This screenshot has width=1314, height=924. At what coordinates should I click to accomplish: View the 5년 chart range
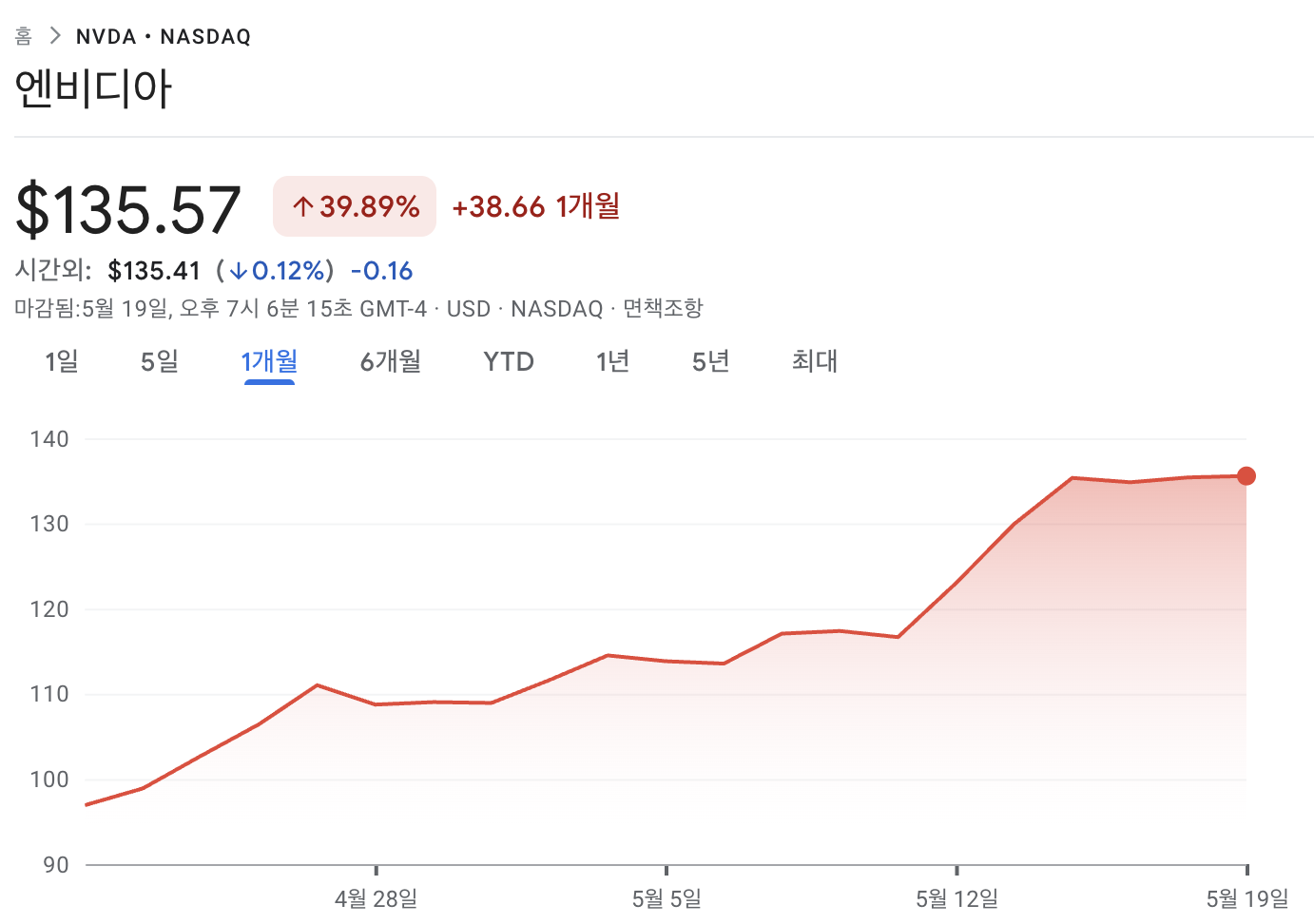710,361
